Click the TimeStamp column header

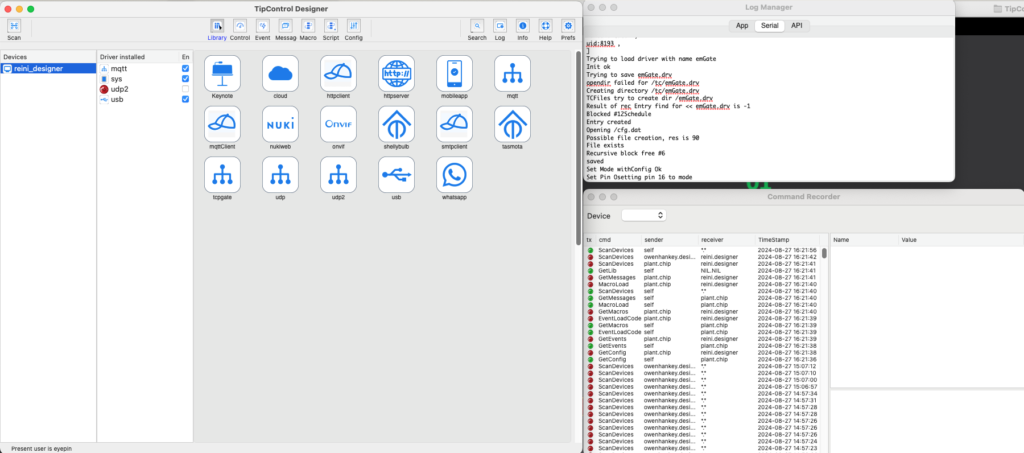[773, 240]
